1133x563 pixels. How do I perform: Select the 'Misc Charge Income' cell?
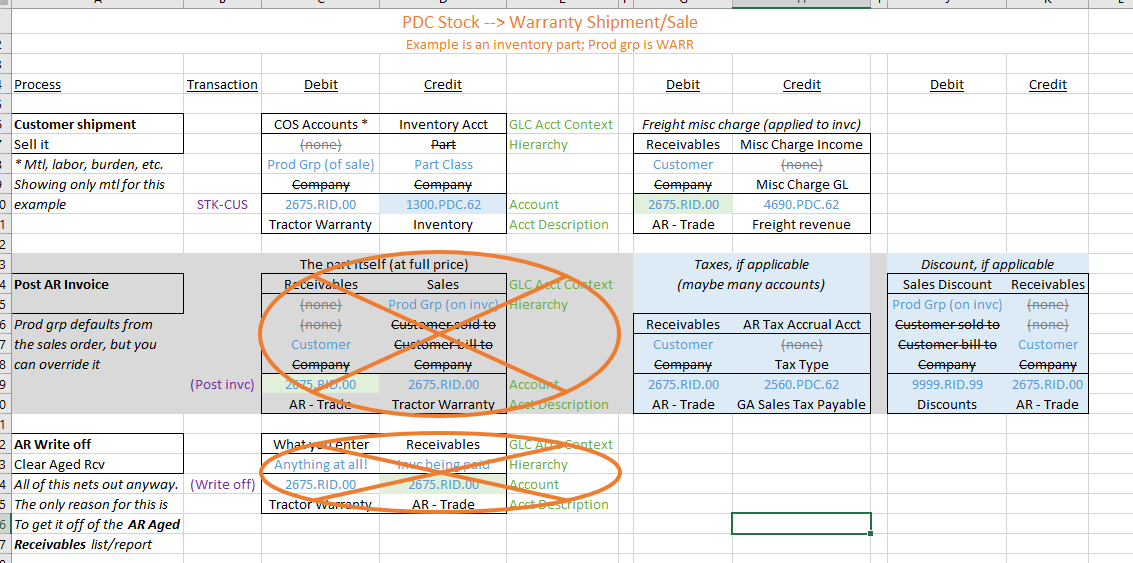[x=801, y=145]
